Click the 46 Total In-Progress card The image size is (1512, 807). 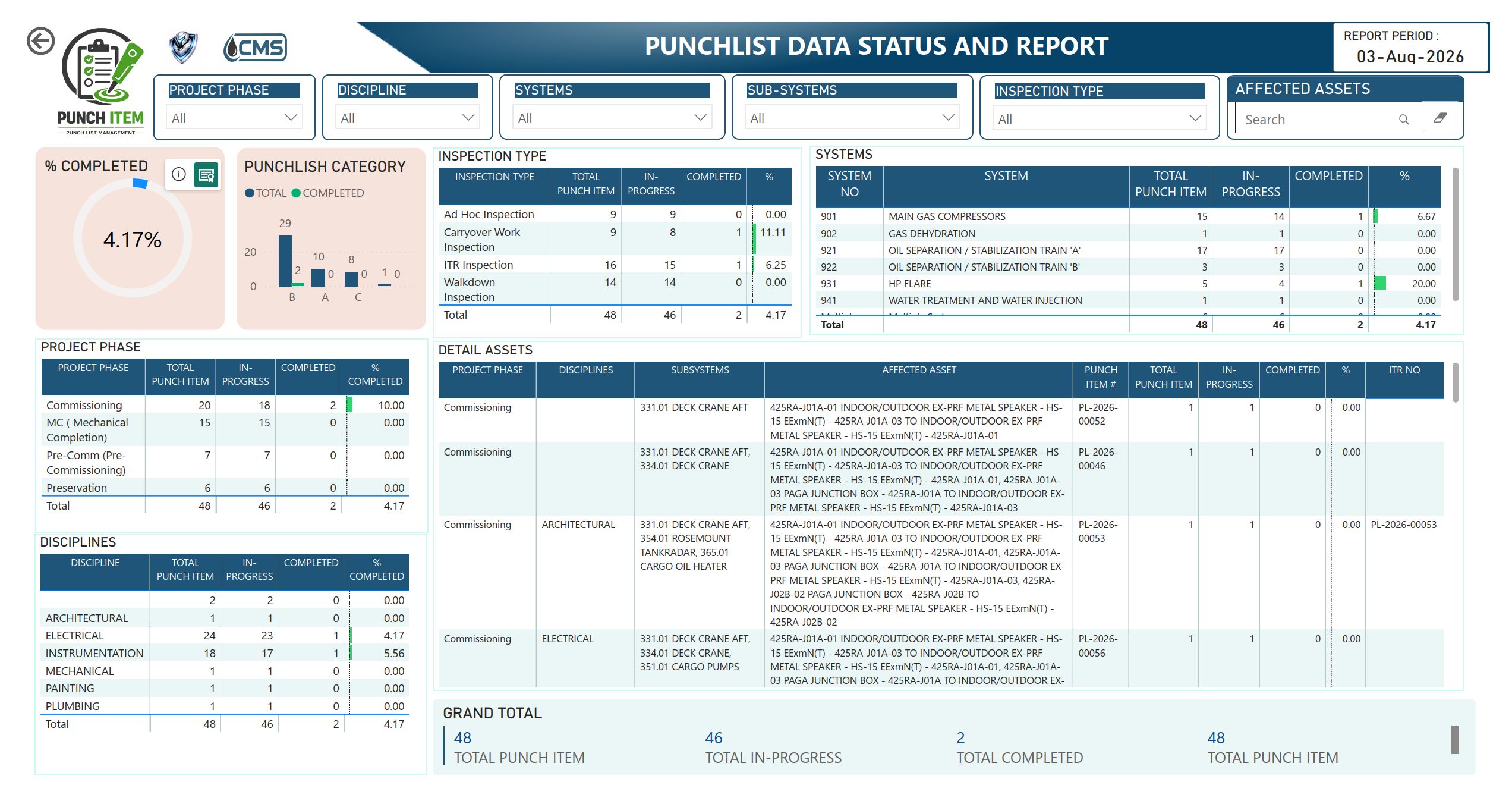pyautogui.click(x=773, y=747)
